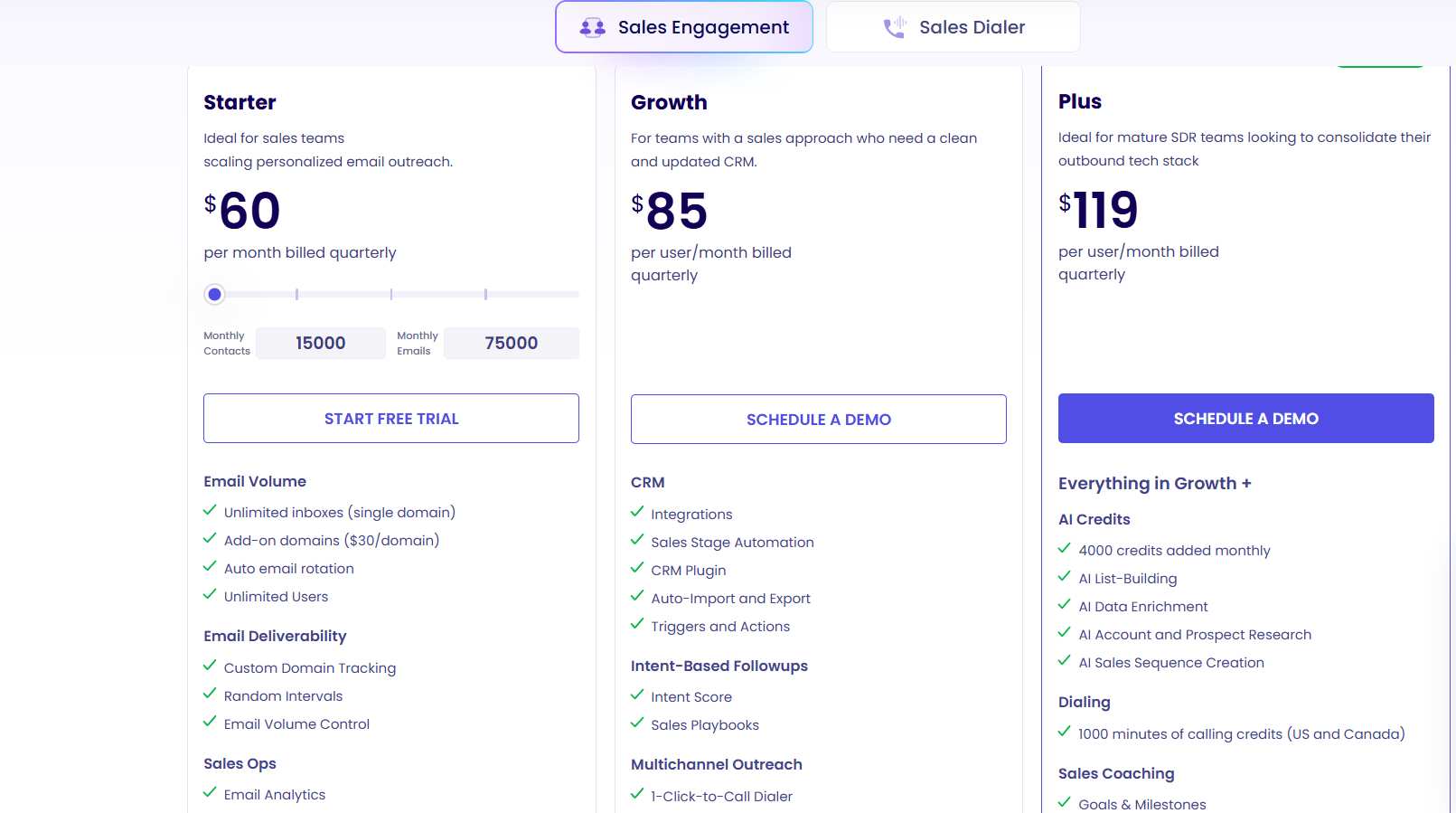Click the checkmark beside Random Intervals
This screenshot has height=813, width=1456.
(210, 694)
